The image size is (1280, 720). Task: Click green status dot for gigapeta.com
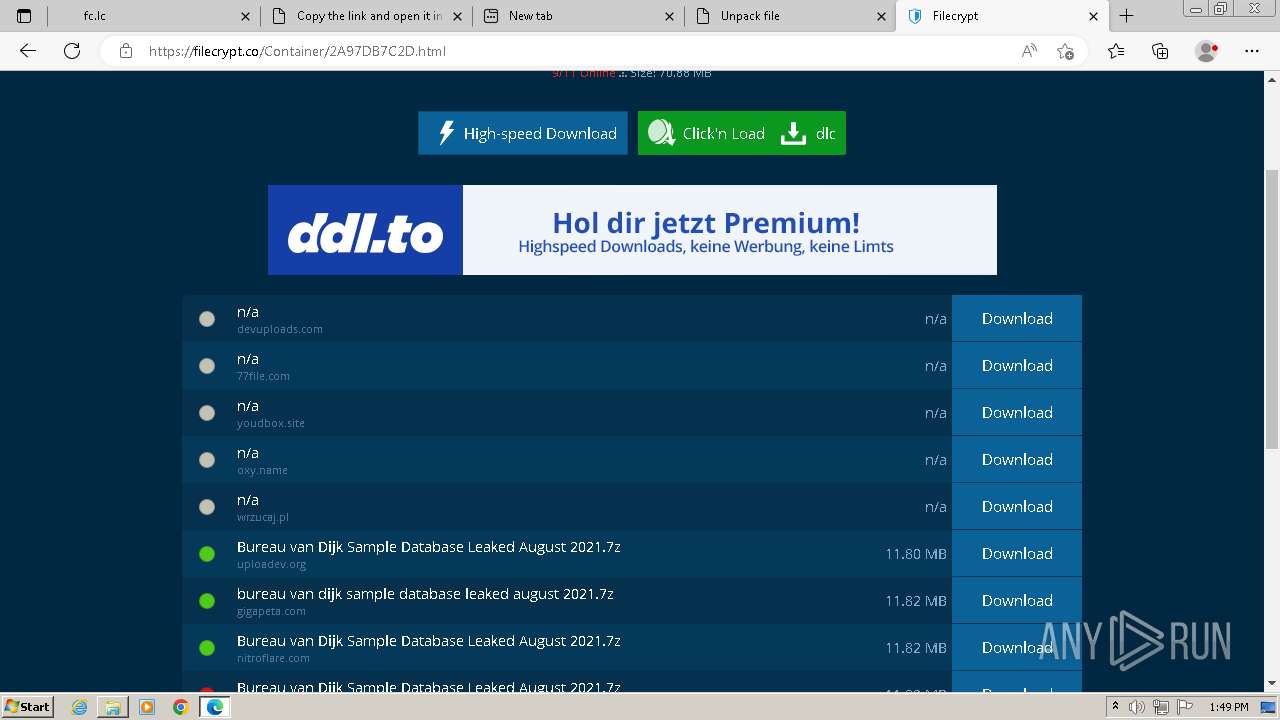[207, 601]
